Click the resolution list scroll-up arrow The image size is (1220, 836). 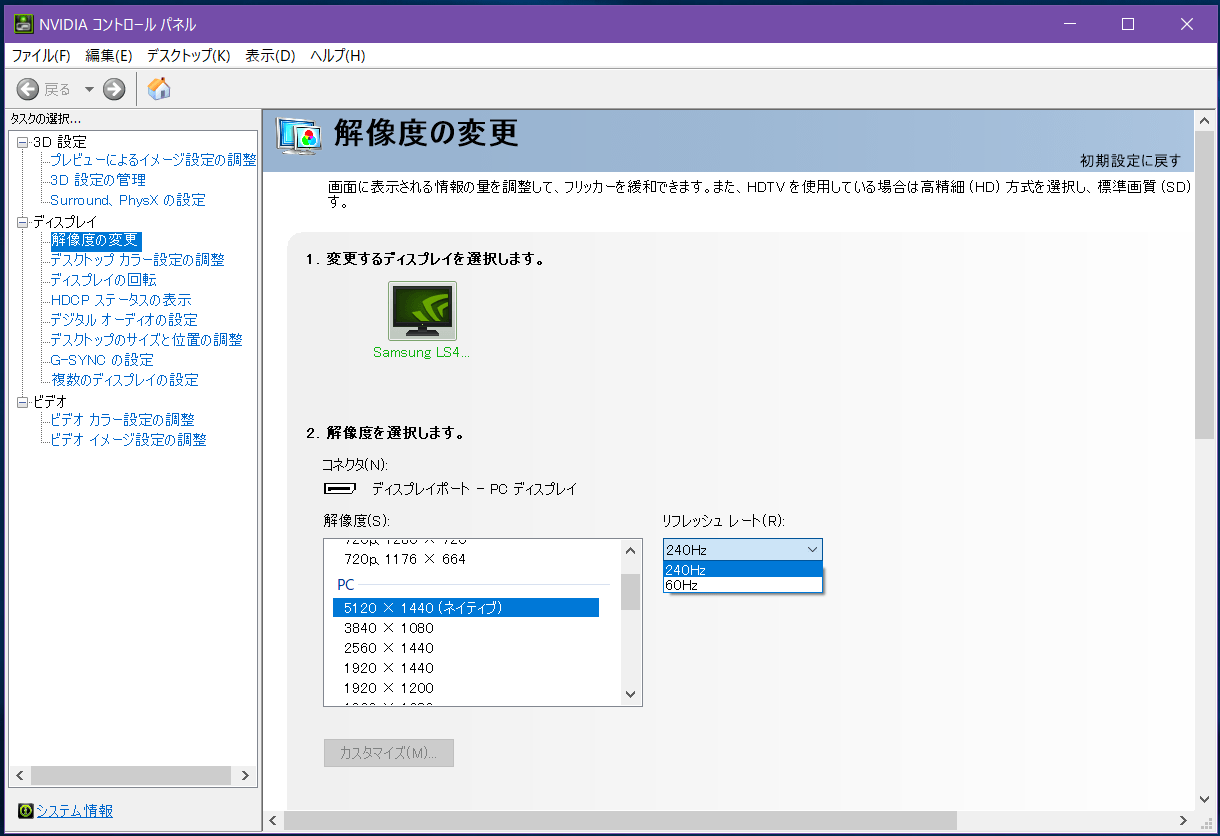(x=630, y=550)
